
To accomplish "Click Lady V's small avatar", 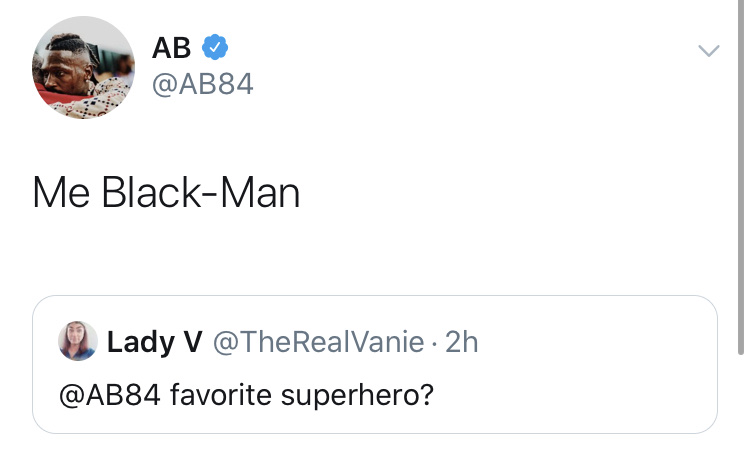I will click(x=79, y=341).
